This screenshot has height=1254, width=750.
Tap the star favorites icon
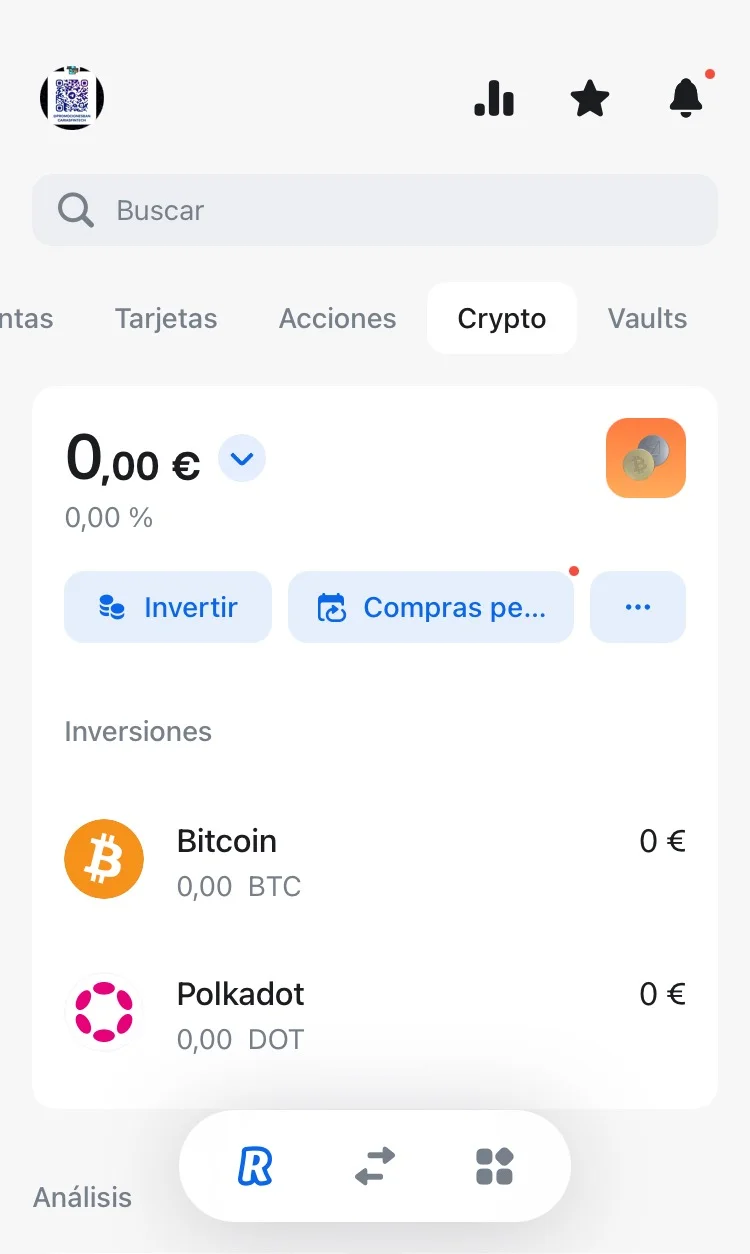(589, 98)
